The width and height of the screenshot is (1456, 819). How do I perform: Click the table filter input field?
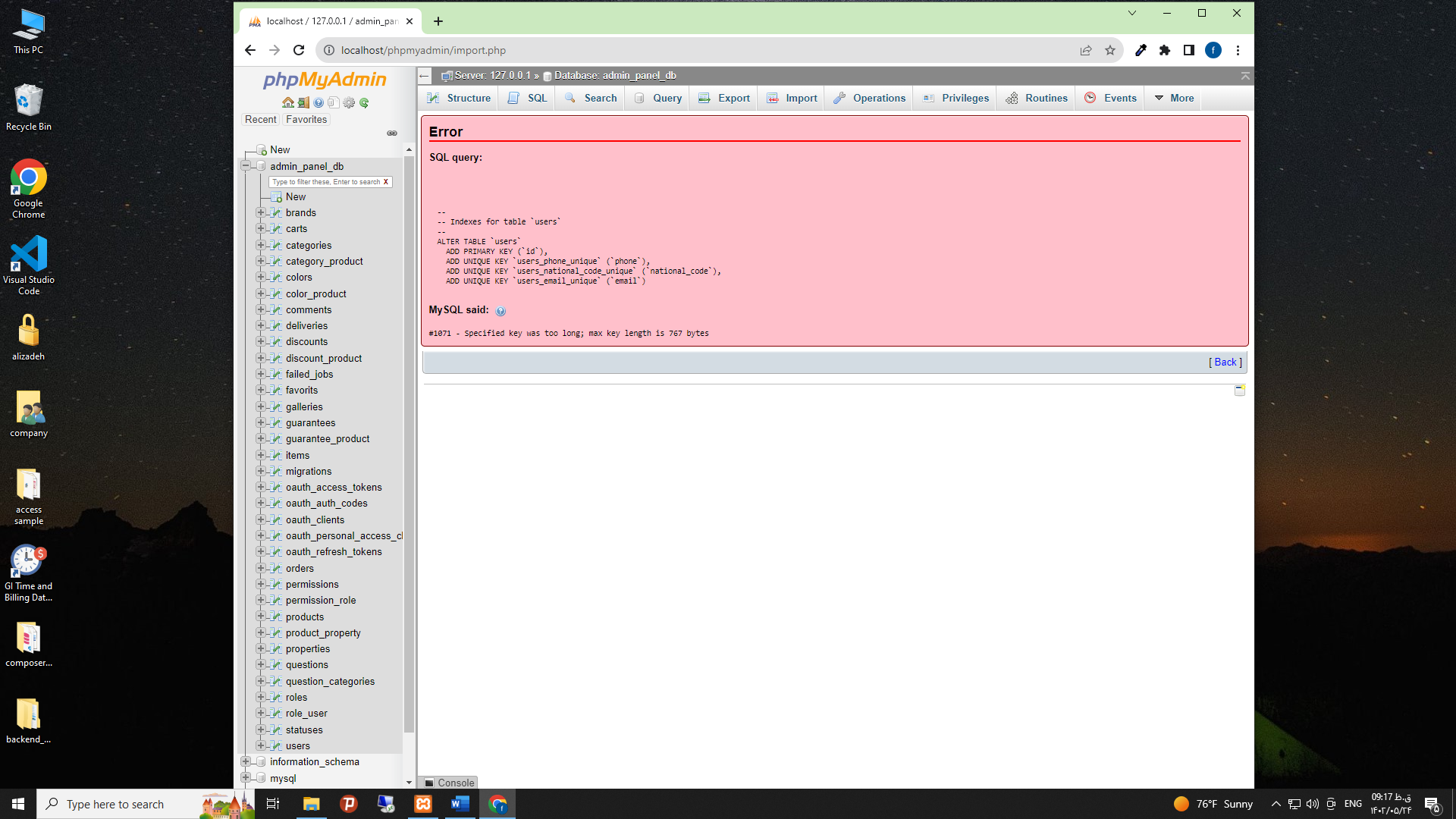(326, 182)
